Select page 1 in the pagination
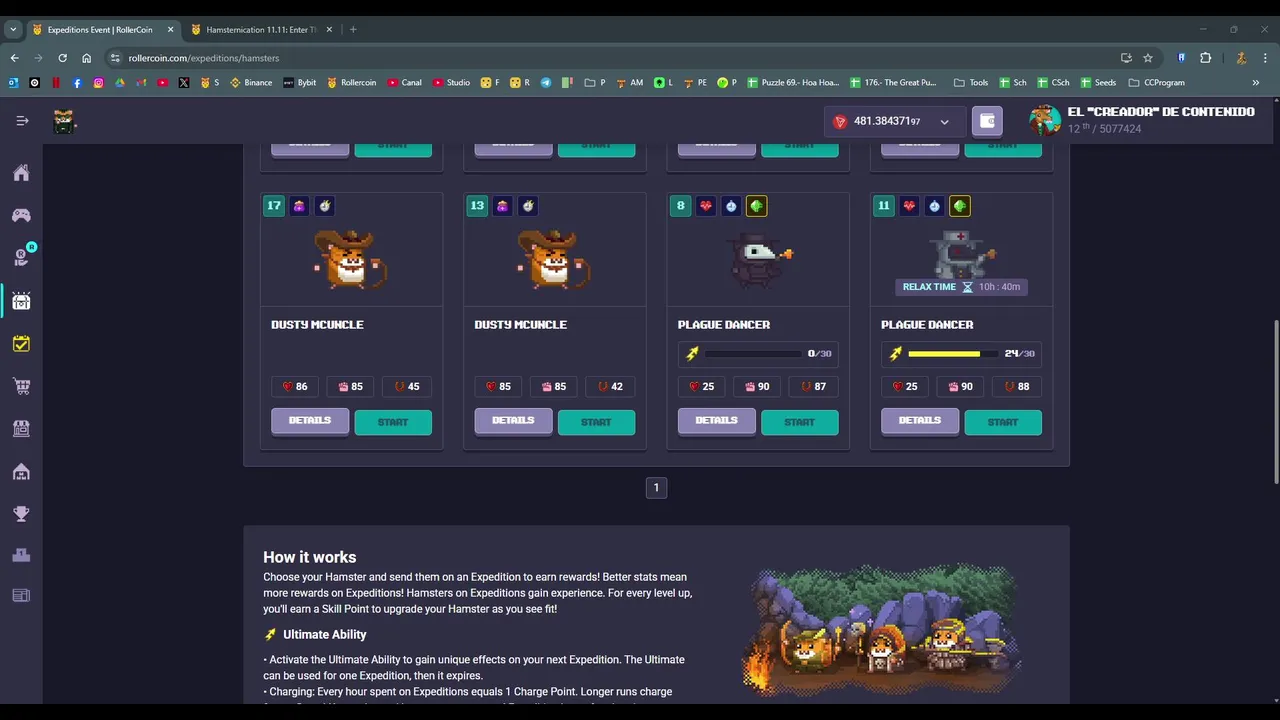1280x720 pixels. pyautogui.click(x=656, y=488)
